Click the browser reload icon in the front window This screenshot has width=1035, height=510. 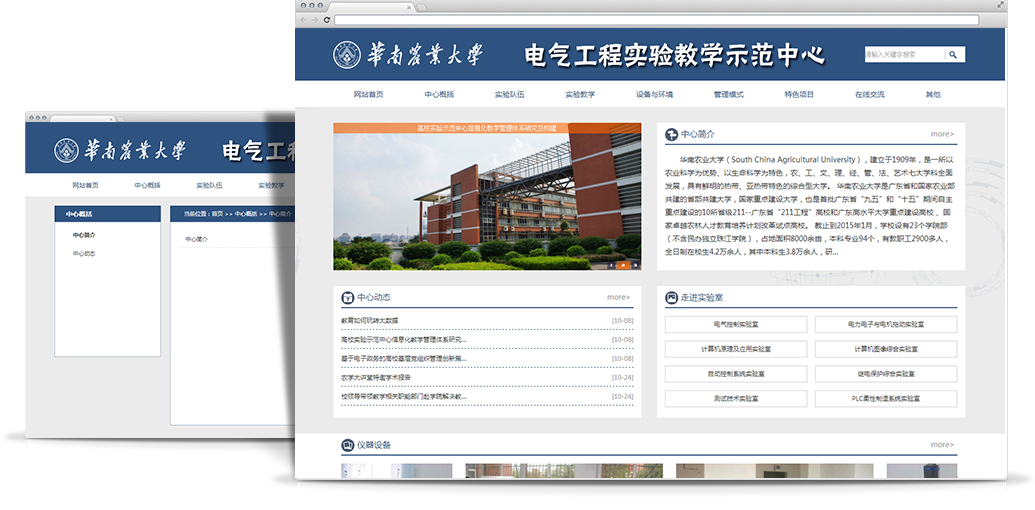pyautogui.click(x=327, y=20)
